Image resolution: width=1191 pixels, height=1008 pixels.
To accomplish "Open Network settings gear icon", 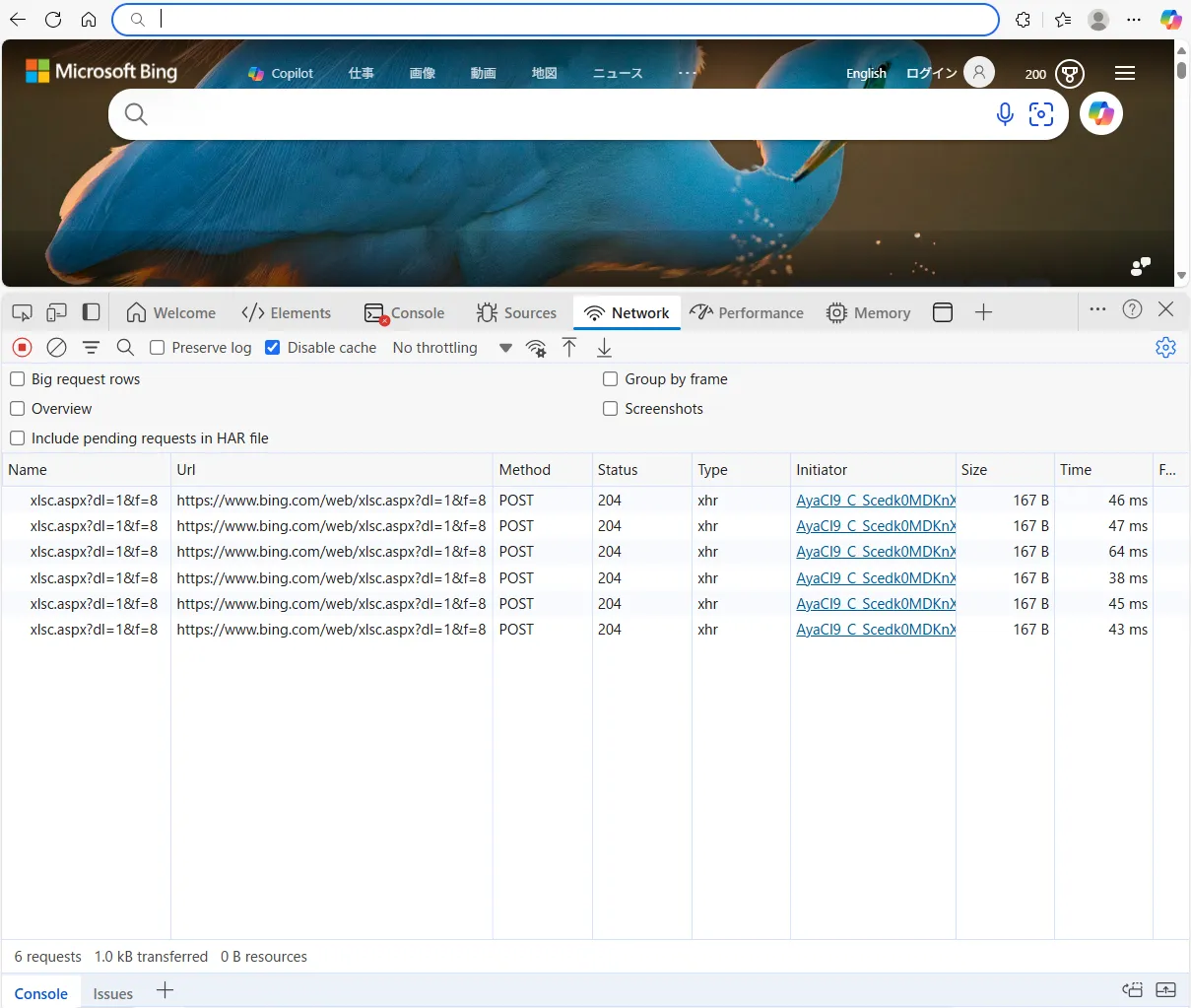I will [1165, 347].
